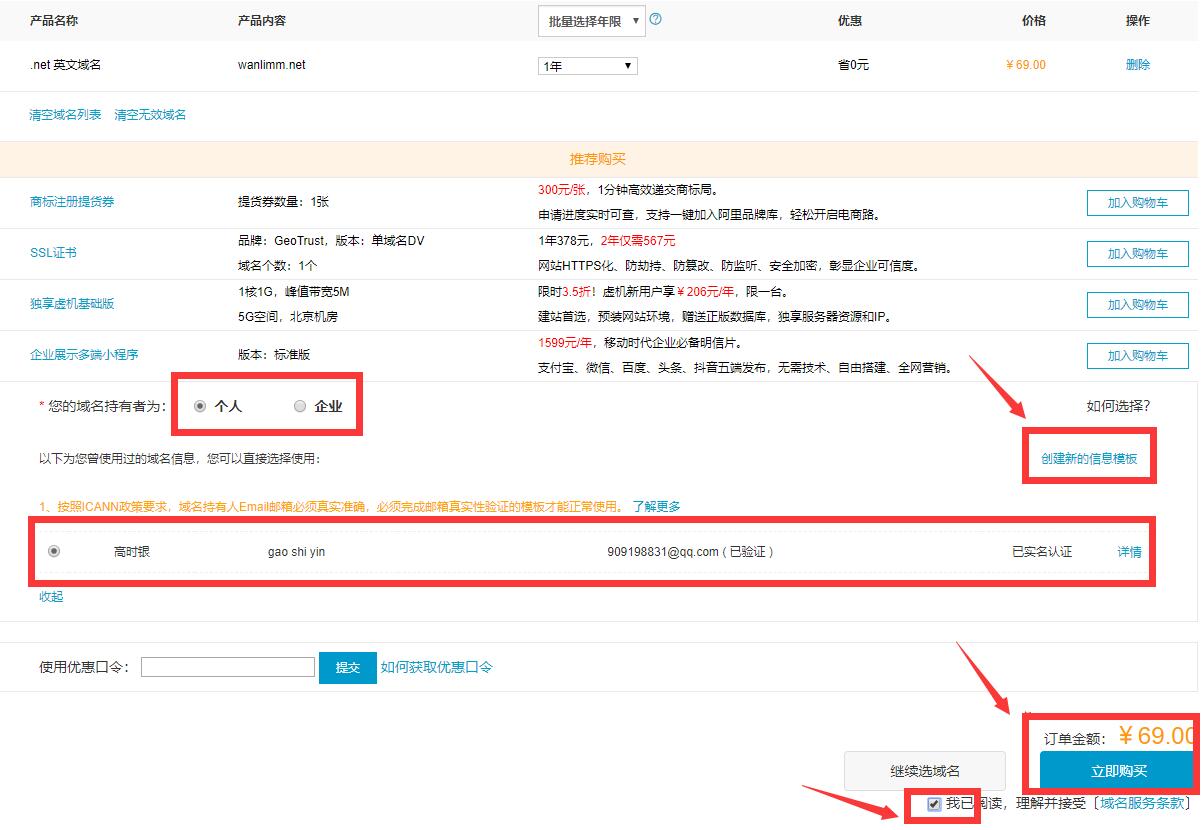Click 删除 to remove wanlimm.net
Screen dimensions: 1204x830
coord(1139,64)
